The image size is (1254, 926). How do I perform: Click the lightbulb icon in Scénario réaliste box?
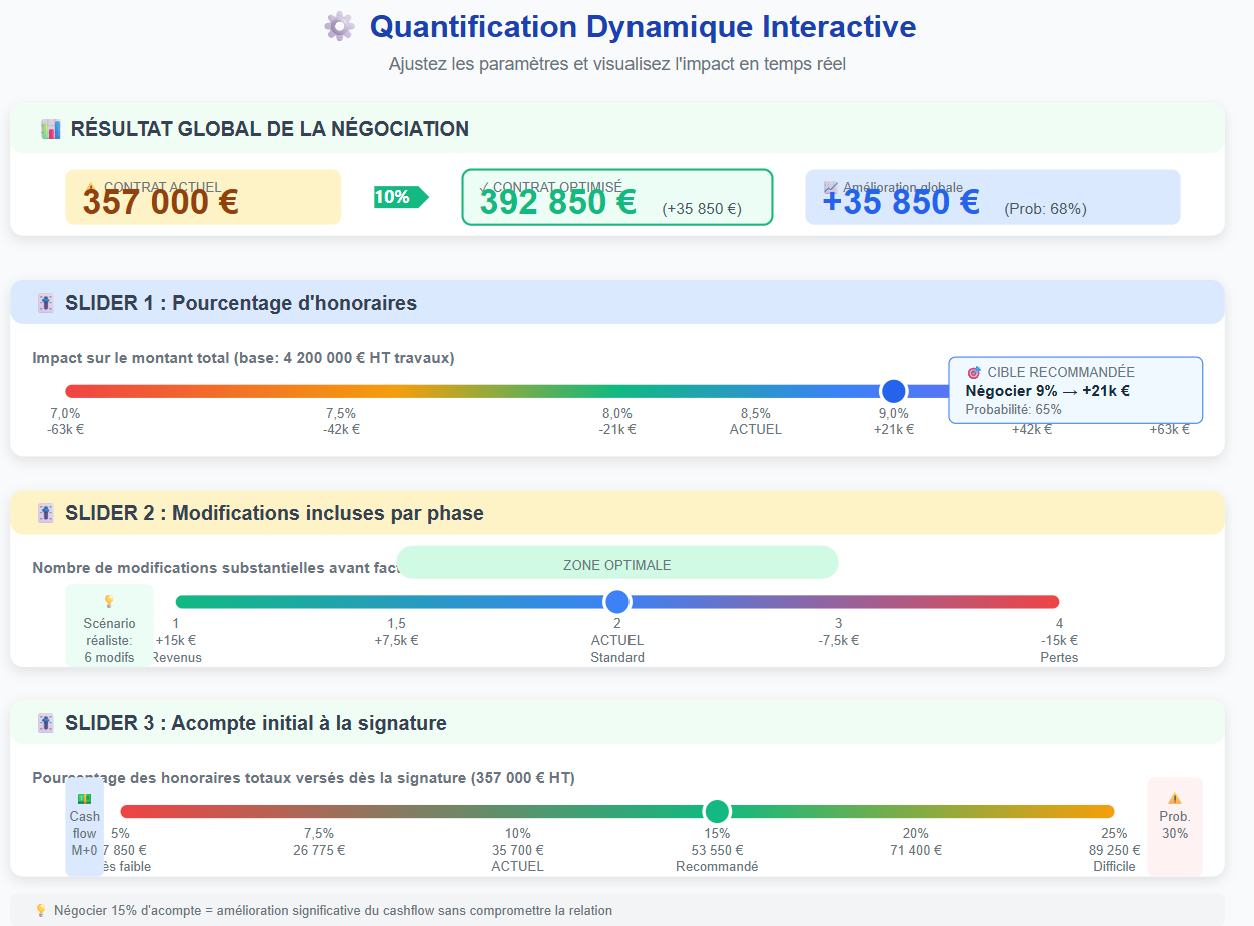point(109,601)
